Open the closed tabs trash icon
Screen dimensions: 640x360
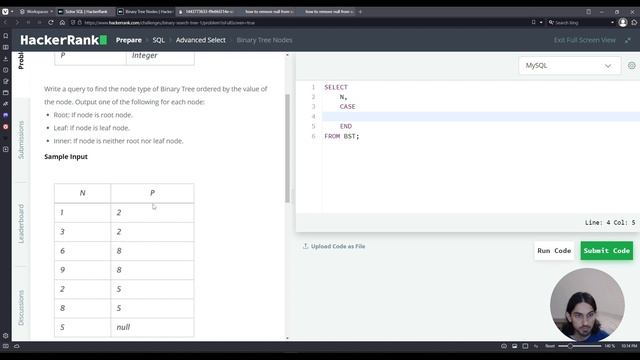[x=589, y=11]
